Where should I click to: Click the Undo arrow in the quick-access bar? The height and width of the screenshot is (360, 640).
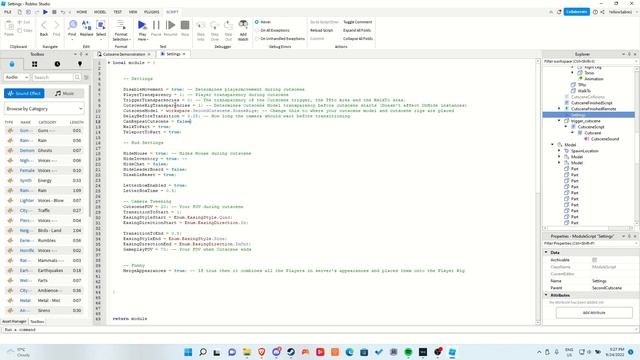62,12
